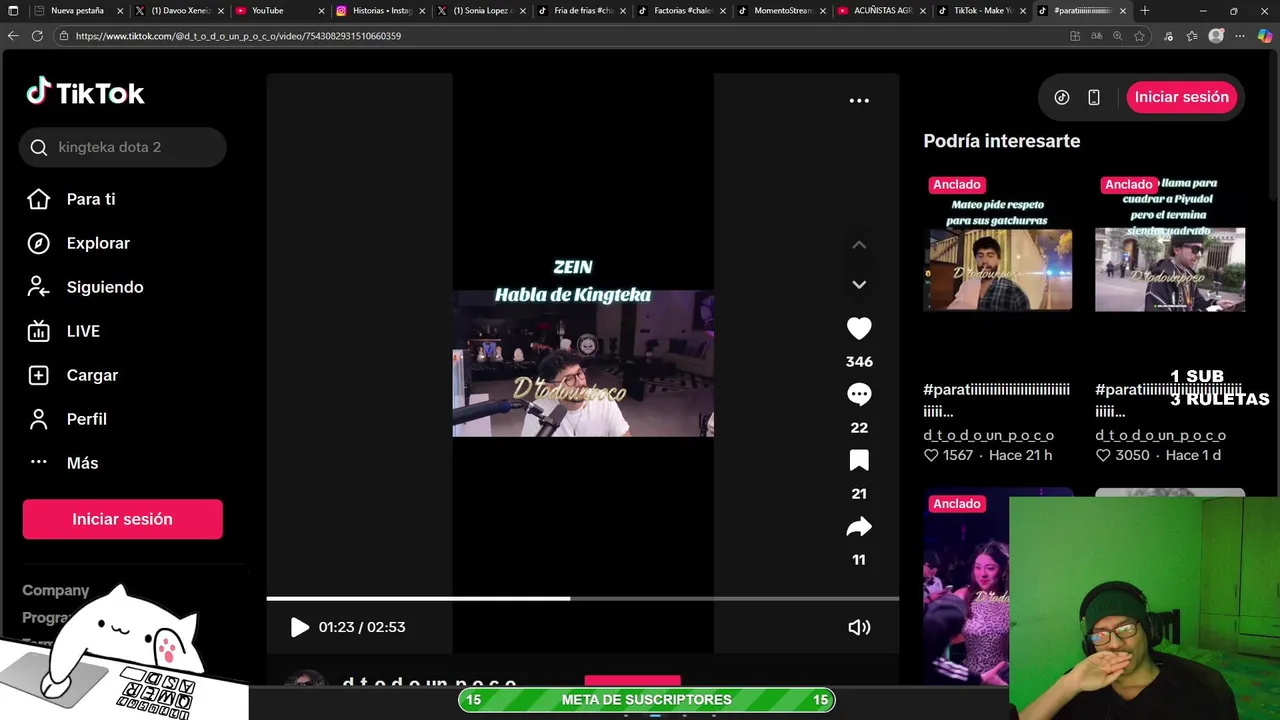Click d_t_o_d_o_un_p_o_c_o under 1567-likes video
This screenshot has width=1280, height=720.
pyautogui.click(x=989, y=435)
